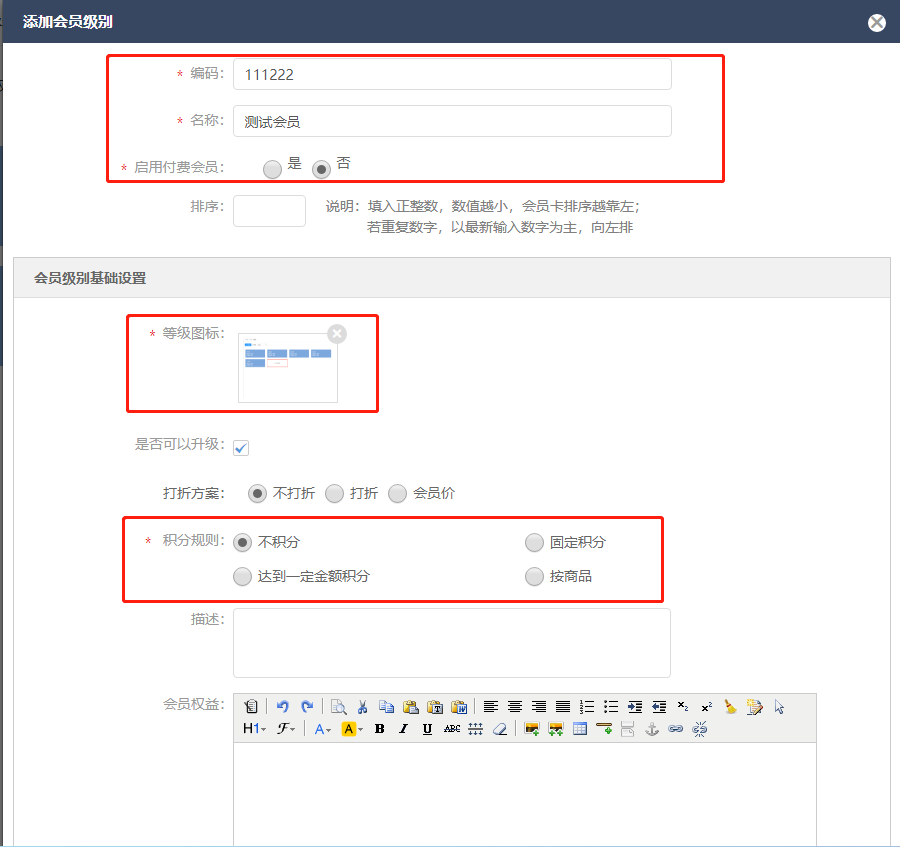Image resolution: width=900 pixels, height=847 pixels.
Task: Click the quick format notepad icon
Action: pyautogui.click(x=755, y=706)
